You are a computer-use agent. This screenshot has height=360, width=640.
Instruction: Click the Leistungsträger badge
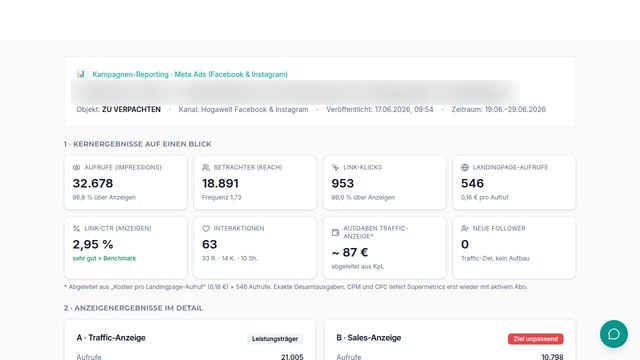[x=275, y=339]
